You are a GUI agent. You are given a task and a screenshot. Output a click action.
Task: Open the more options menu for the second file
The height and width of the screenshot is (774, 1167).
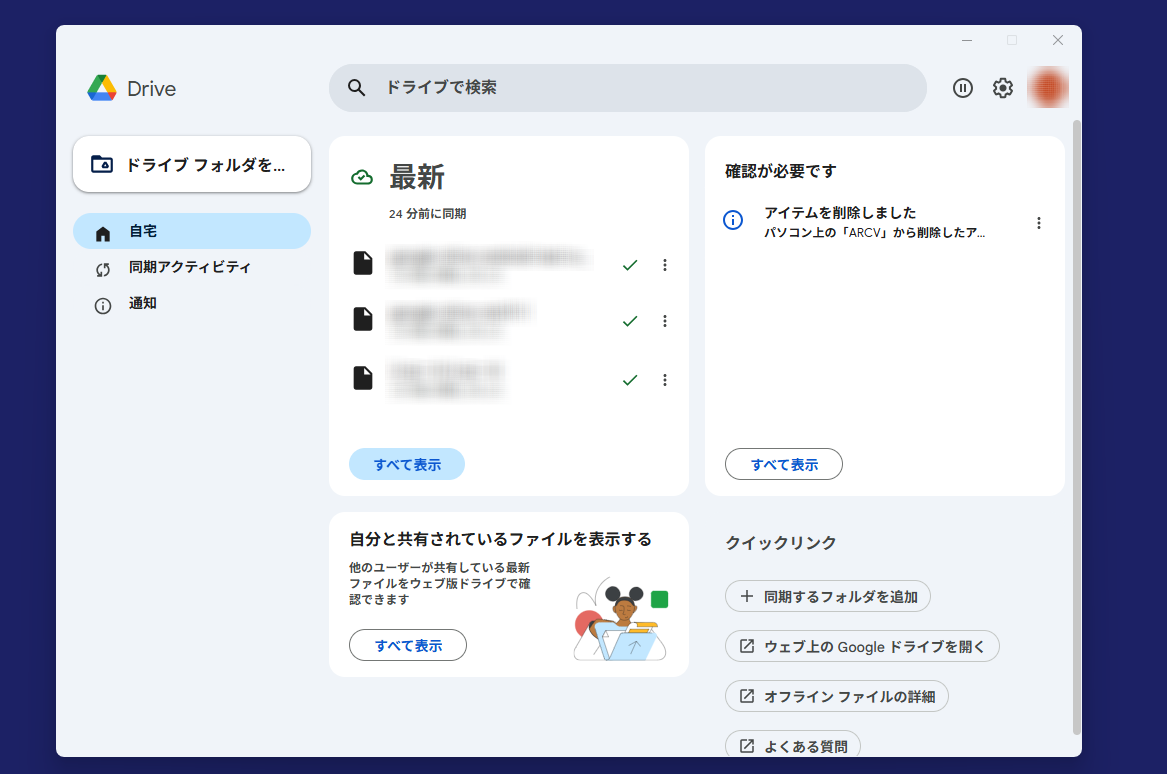pos(665,321)
